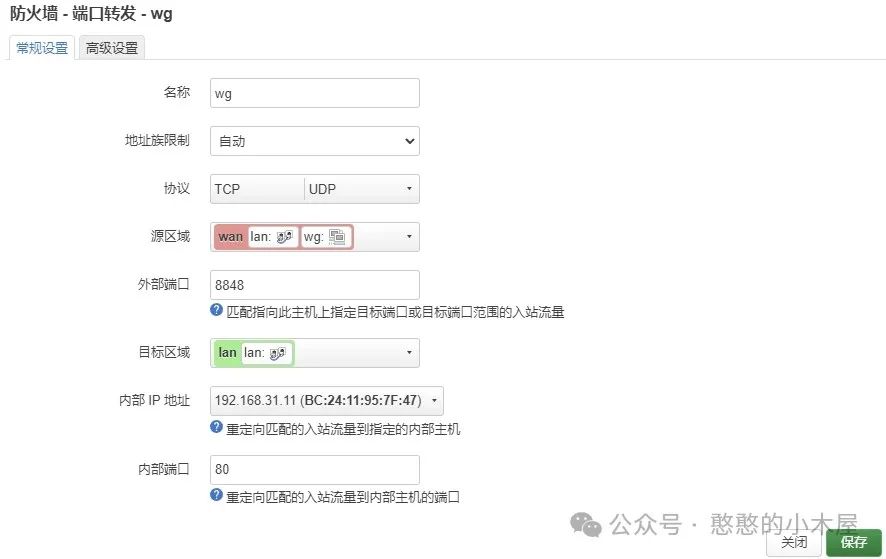Click the wg interface icon in 源区域
Viewport: 886px width, 559px height.
[x=337, y=237]
